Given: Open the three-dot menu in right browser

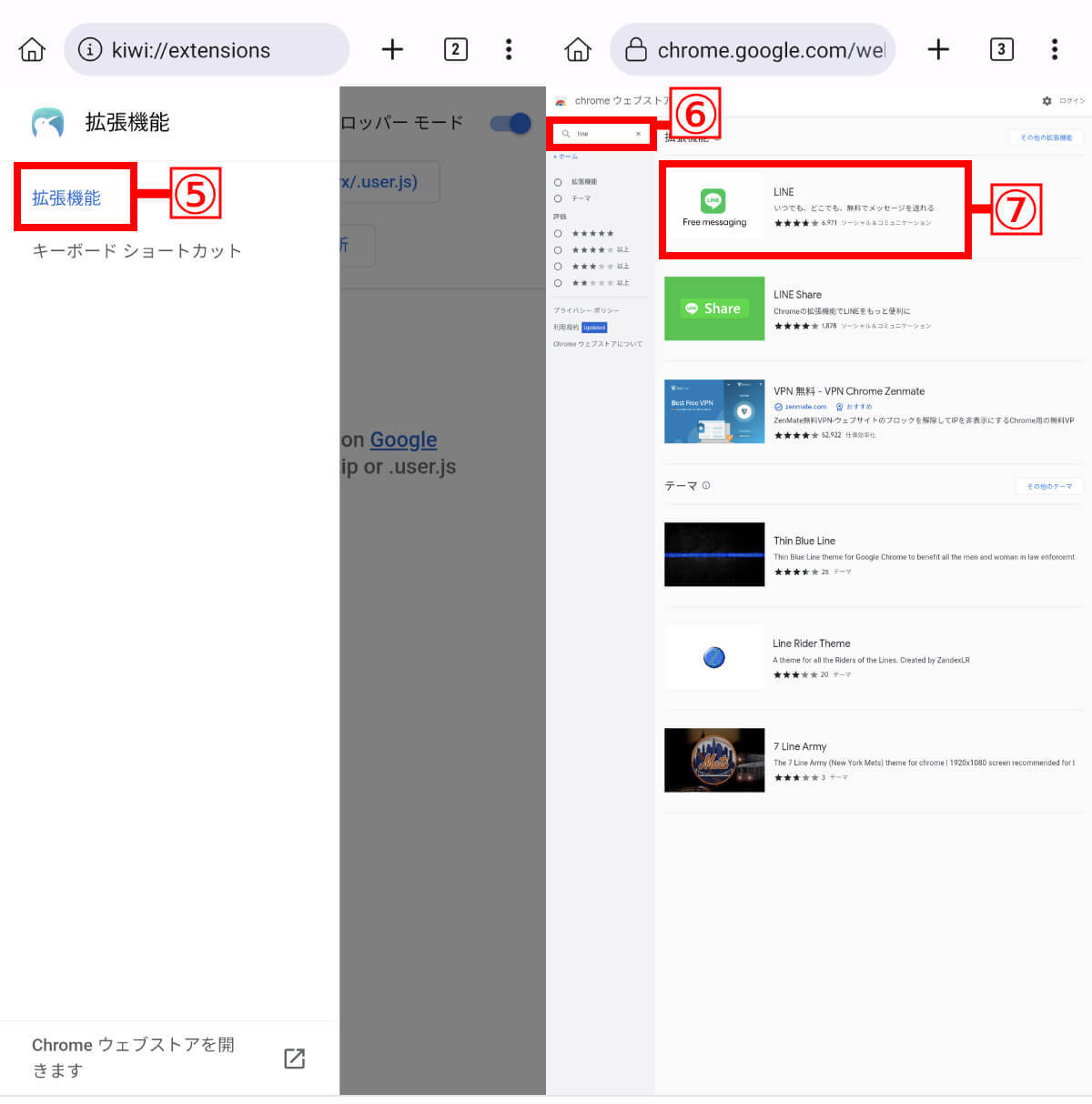Looking at the screenshot, I should click(1055, 49).
